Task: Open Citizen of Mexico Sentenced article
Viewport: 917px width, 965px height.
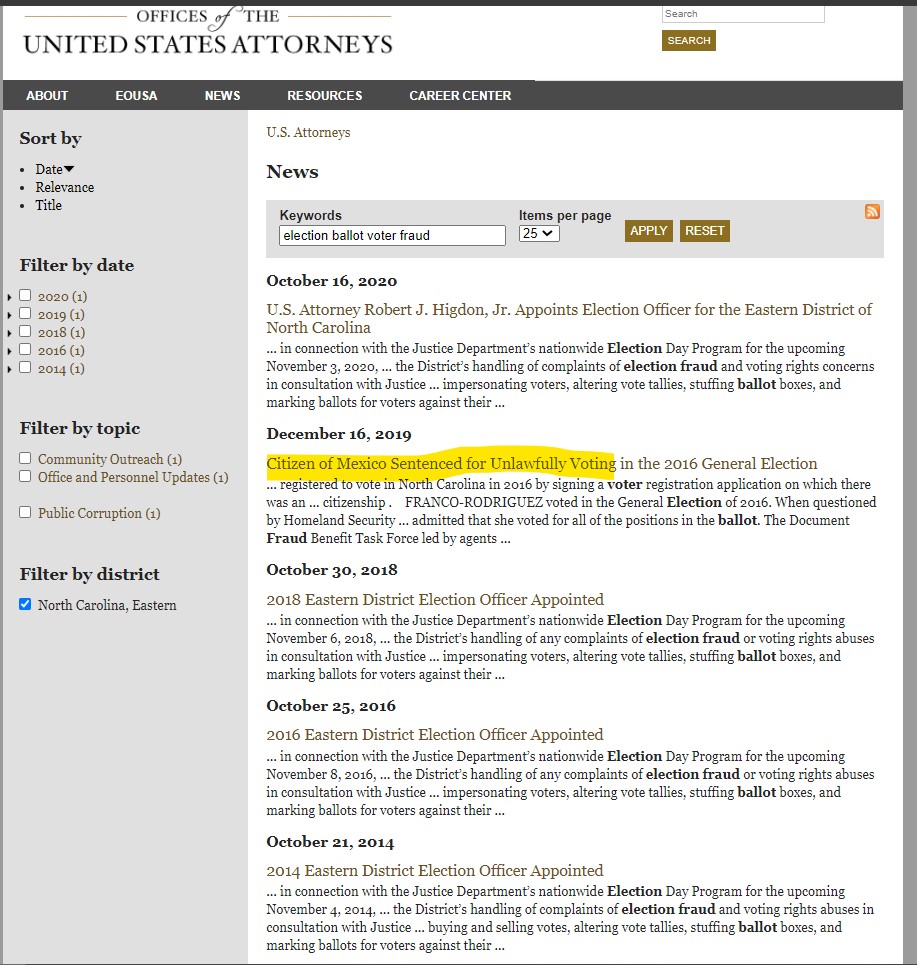Action: click(542, 463)
